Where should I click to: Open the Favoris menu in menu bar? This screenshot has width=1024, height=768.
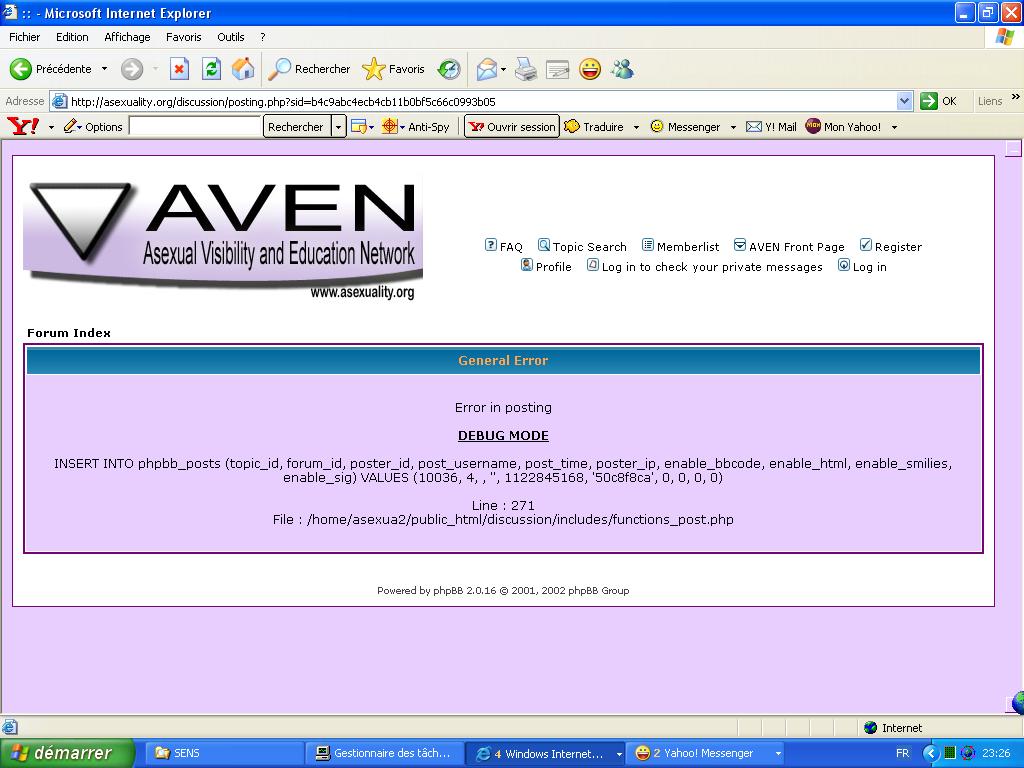[184, 37]
